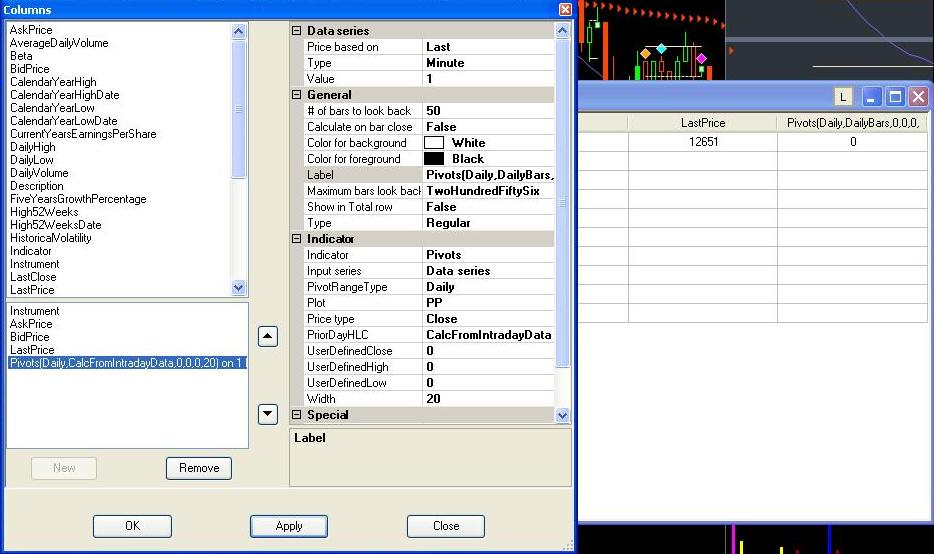Click property grid scroll up arrow
This screenshot has height=554, width=934.
click(562, 31)
